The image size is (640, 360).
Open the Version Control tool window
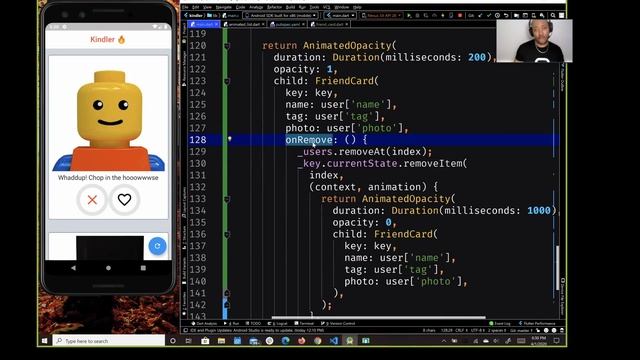tap(338, 324)
